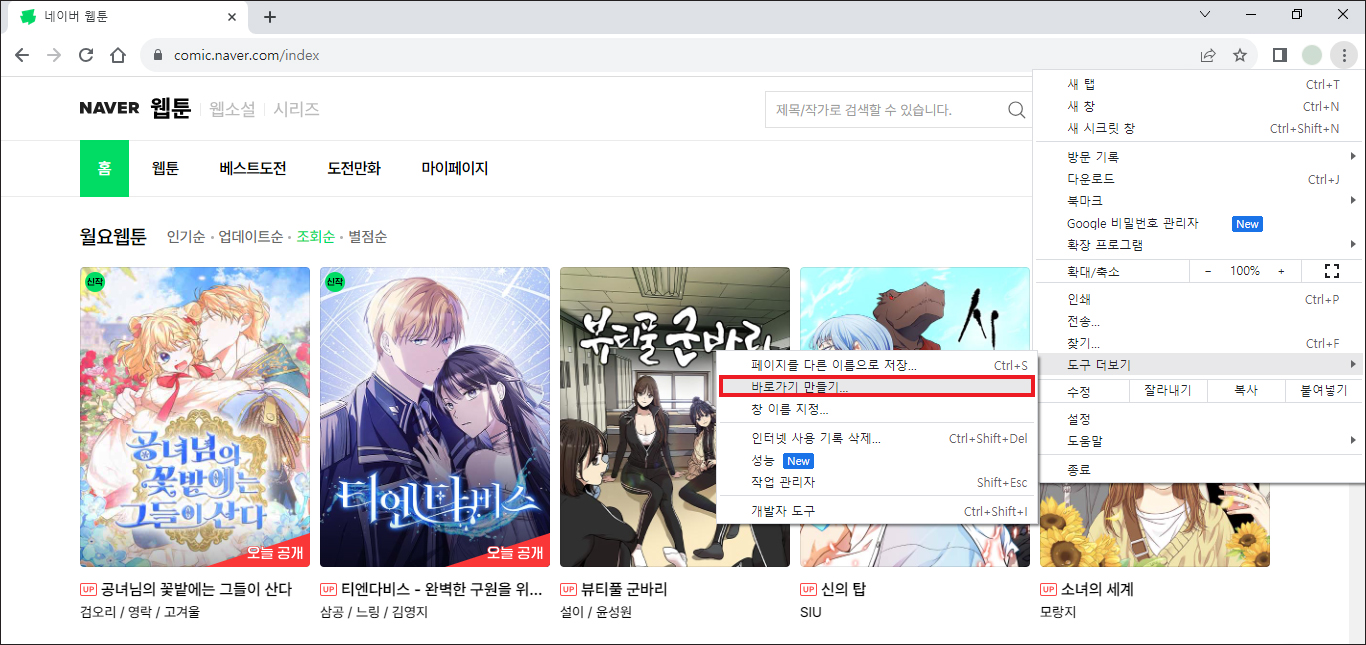Click the tab search chevron
Viewport: 1366px width, 645px height.
(x=1205, y=14)
